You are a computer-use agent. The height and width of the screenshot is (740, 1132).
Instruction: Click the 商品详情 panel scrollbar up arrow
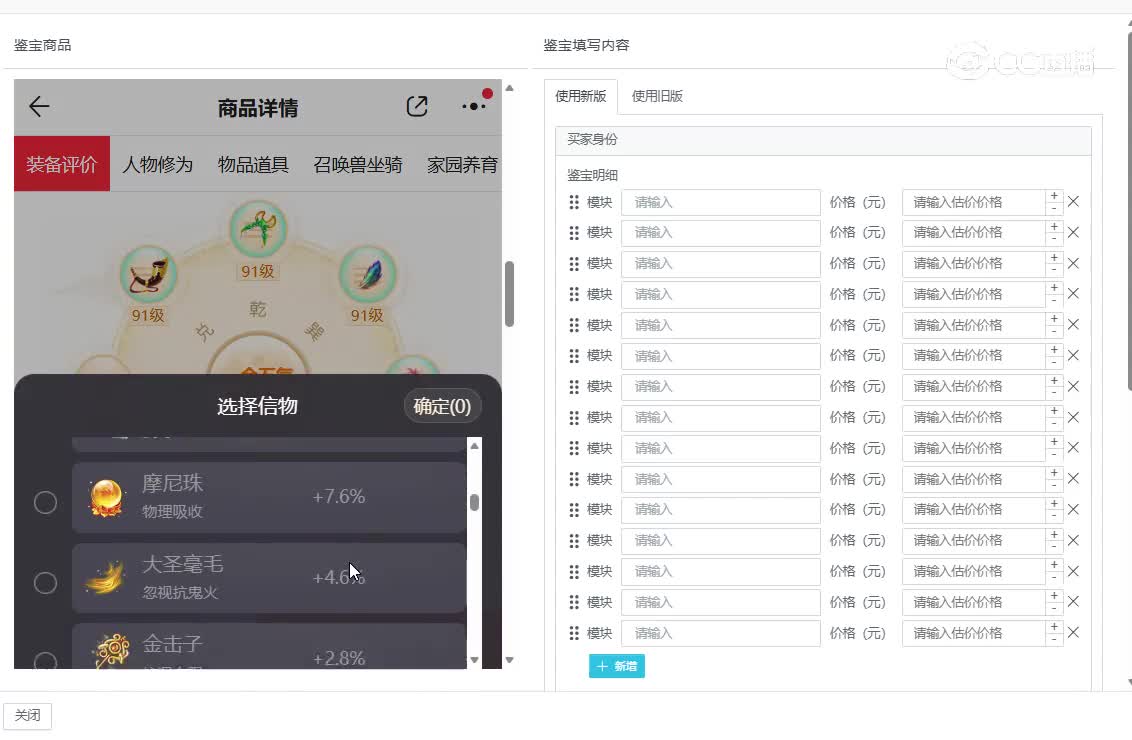coord(510,88)
